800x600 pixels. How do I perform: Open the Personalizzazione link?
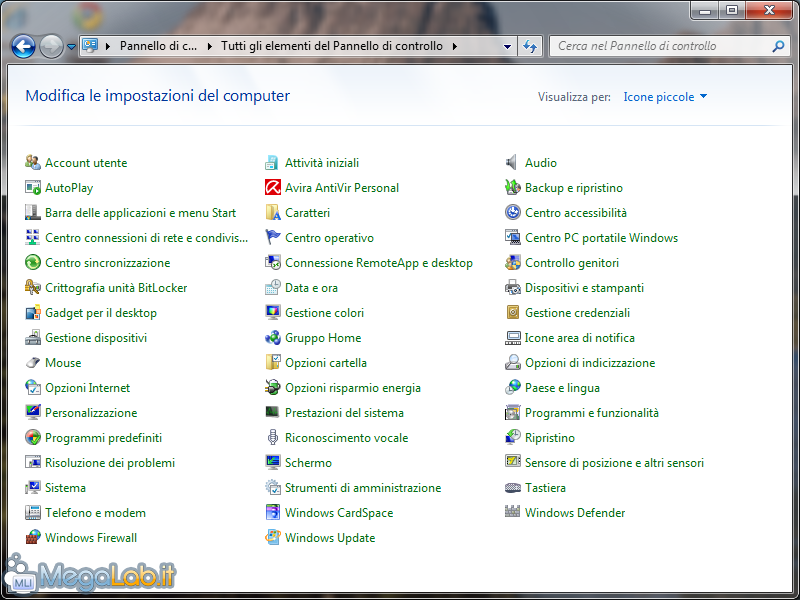[91, 413]
